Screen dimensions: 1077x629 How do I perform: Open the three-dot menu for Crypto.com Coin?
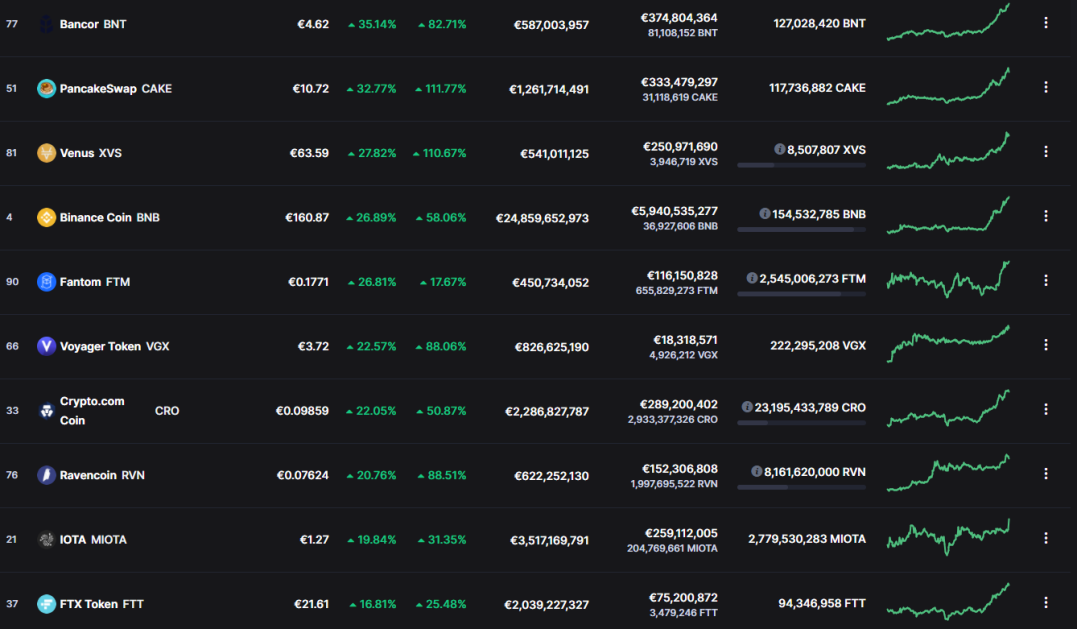coord(1045,409)
